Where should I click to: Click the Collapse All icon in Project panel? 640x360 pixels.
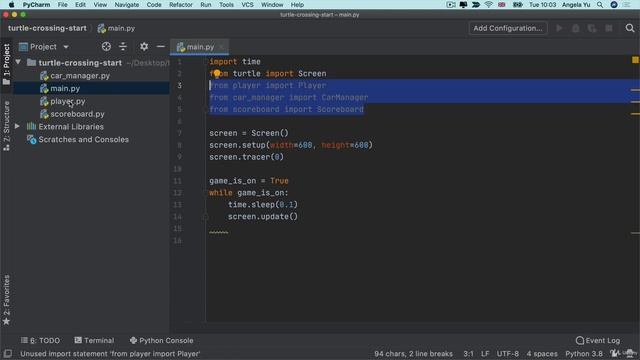[123, 47]
